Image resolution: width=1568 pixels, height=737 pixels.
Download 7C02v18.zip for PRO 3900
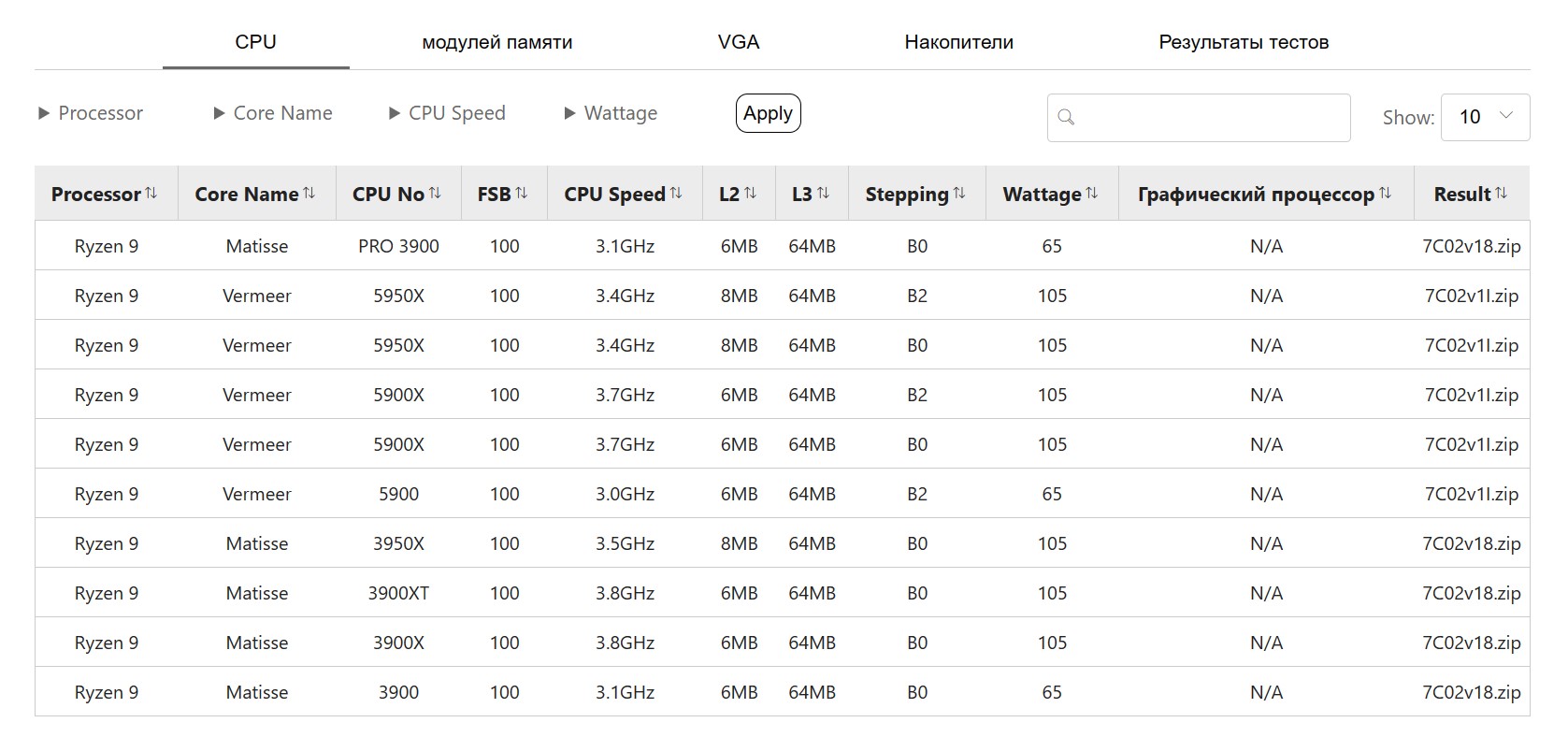[x=1472, y=246]
